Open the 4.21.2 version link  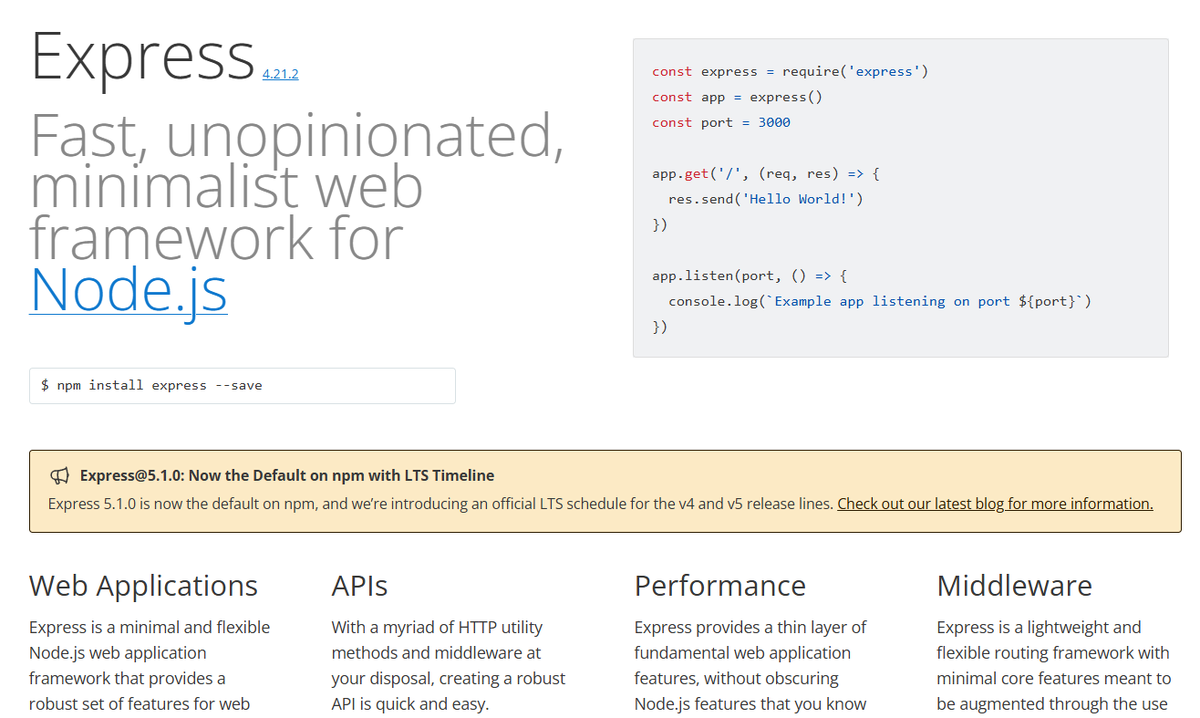(280, 74)
